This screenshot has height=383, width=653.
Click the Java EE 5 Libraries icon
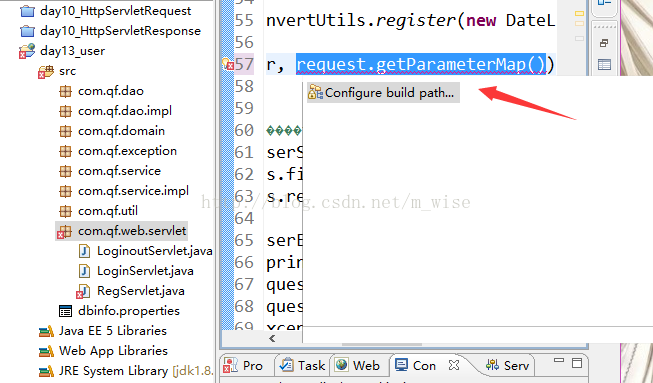(46, 331)
